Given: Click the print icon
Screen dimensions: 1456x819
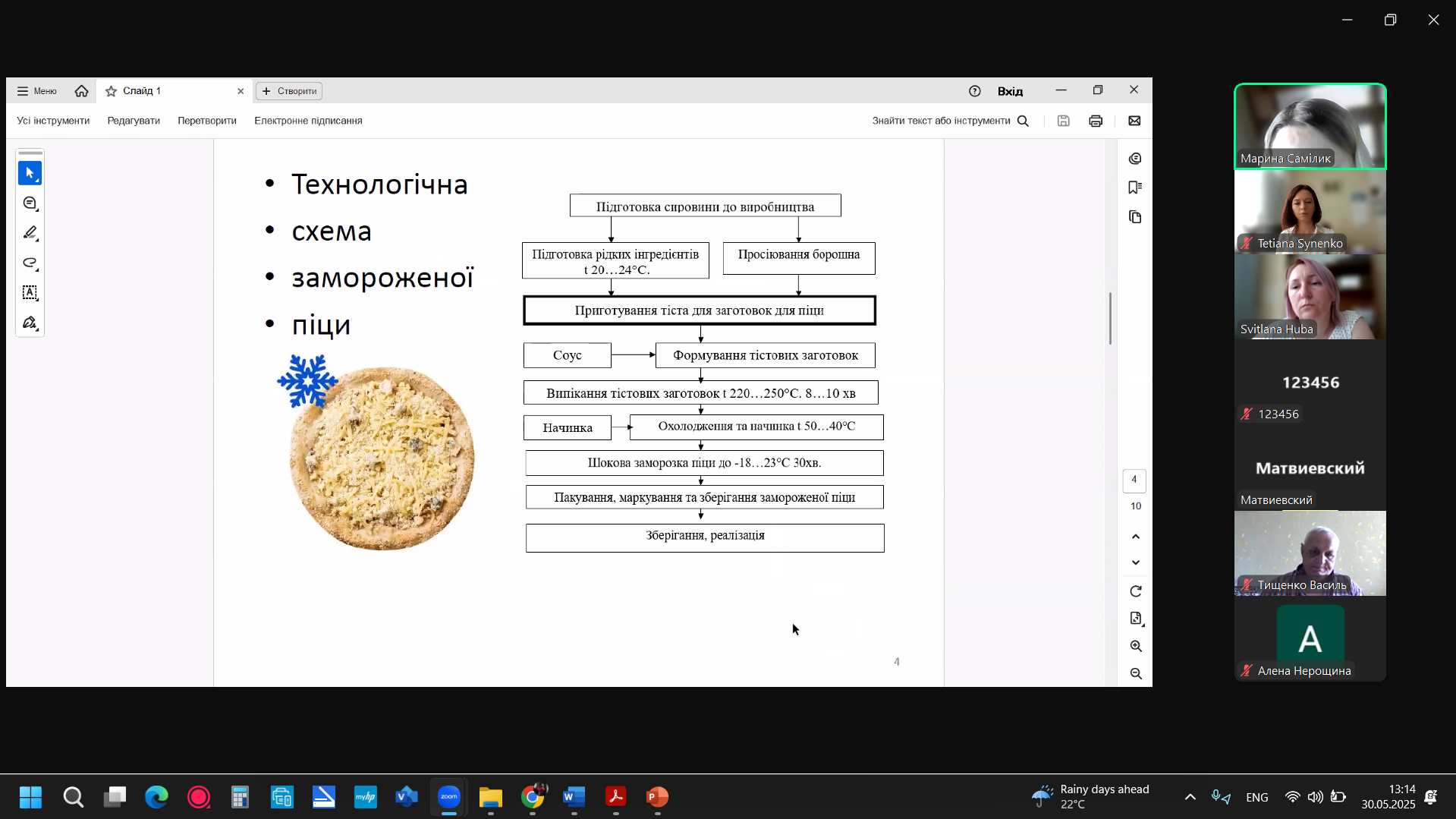Looking at the screenshot, I should 1096,121.
